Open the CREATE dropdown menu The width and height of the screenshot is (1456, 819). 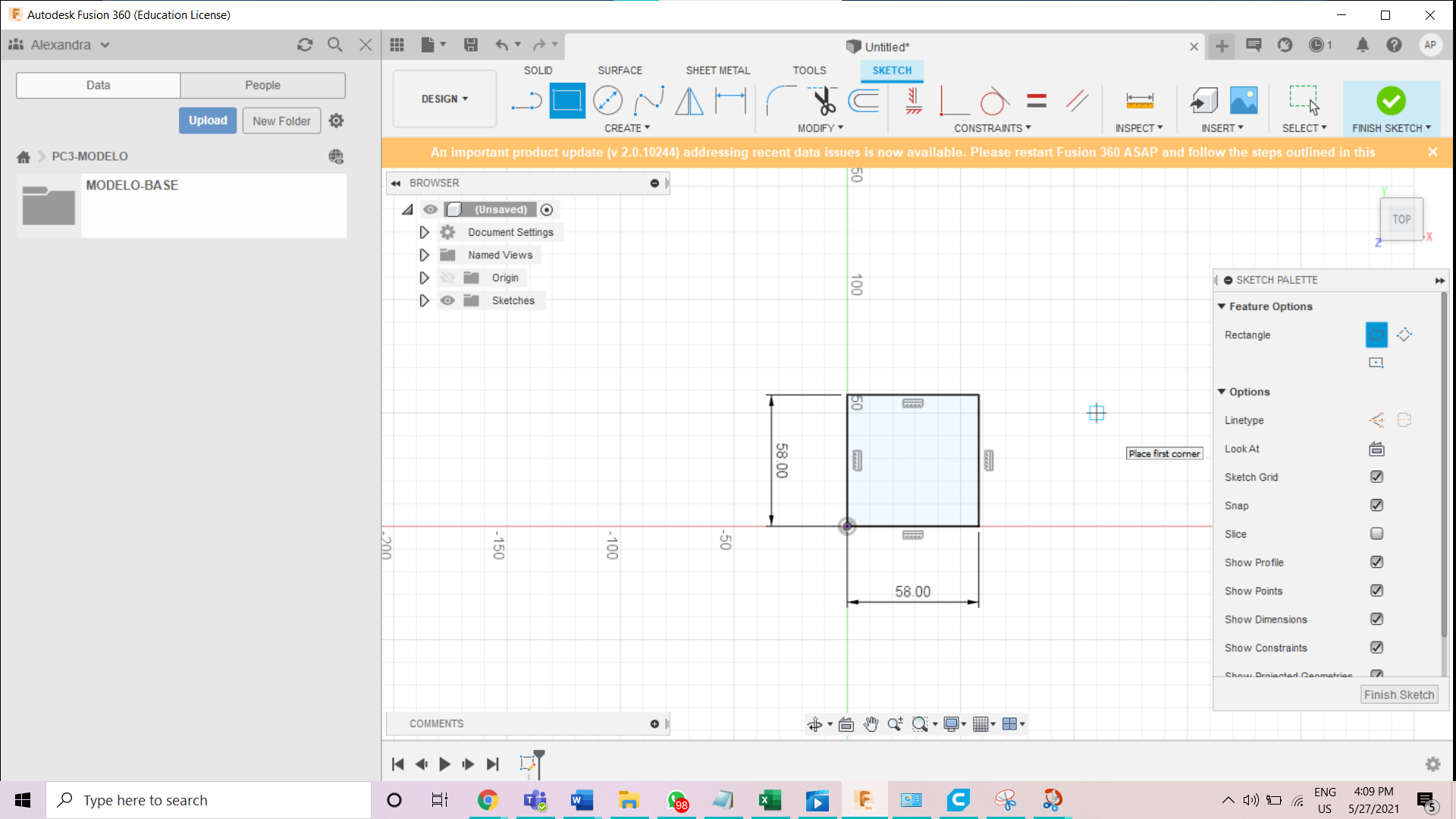627,128
